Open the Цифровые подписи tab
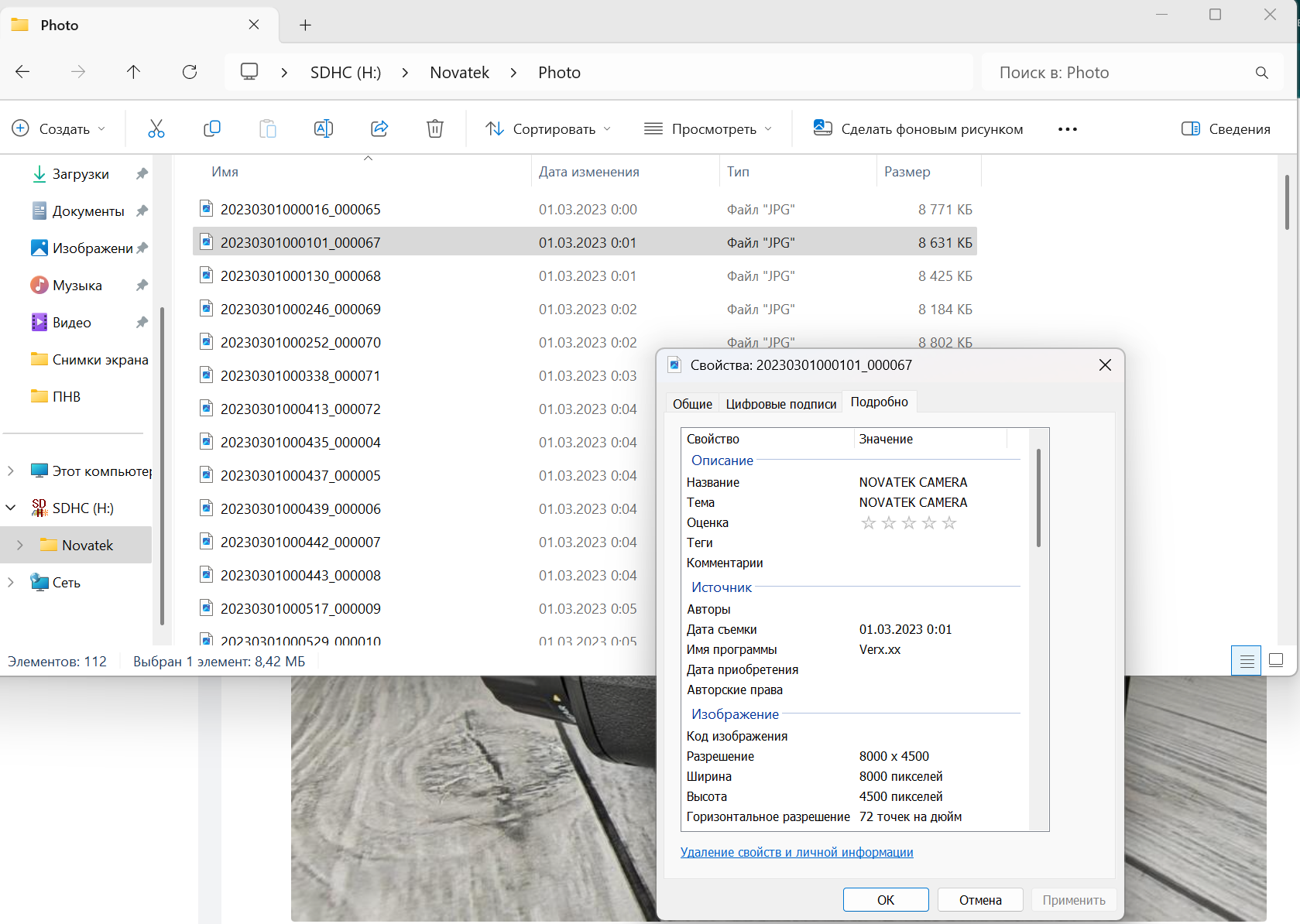 [x=780, y=404]
